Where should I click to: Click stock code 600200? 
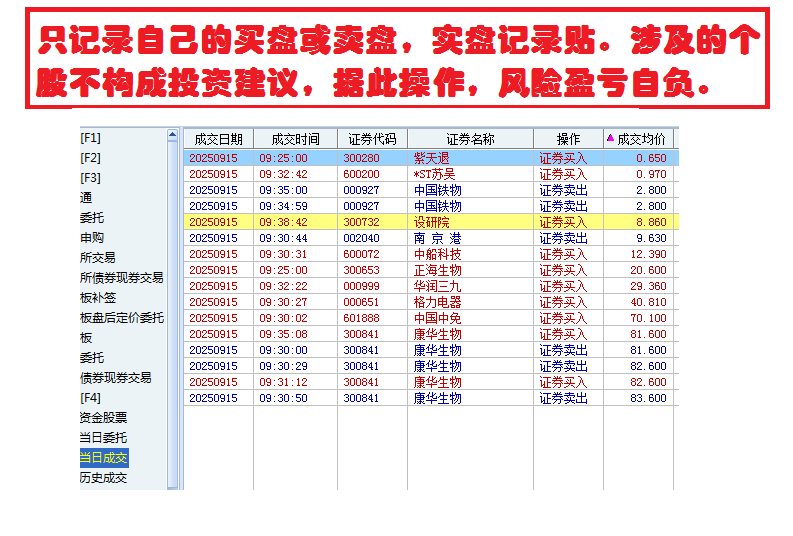coord(361,174)
